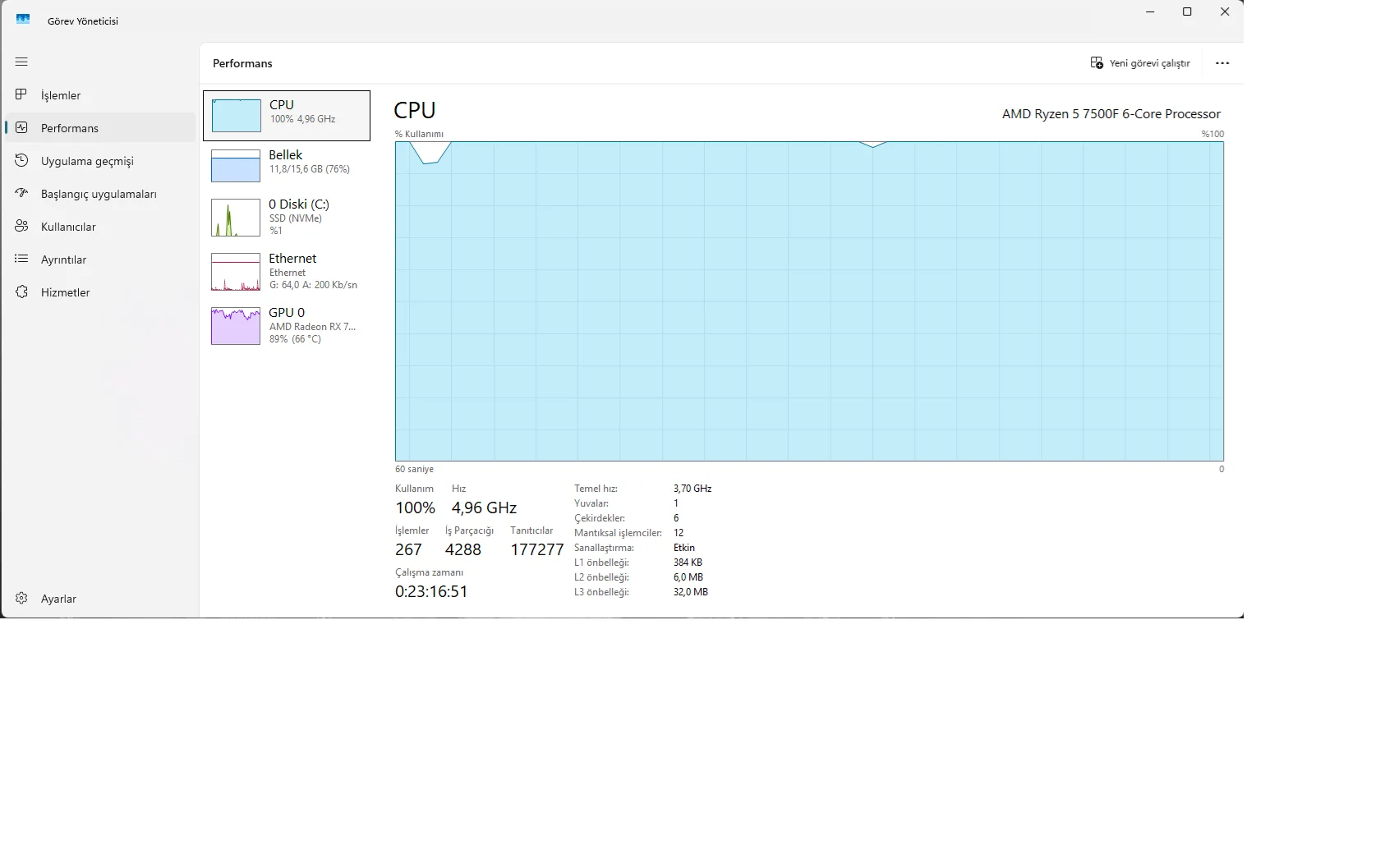
Task: Click the Tanıtıcılar count 177277
Action: click(x=537, y=549)
